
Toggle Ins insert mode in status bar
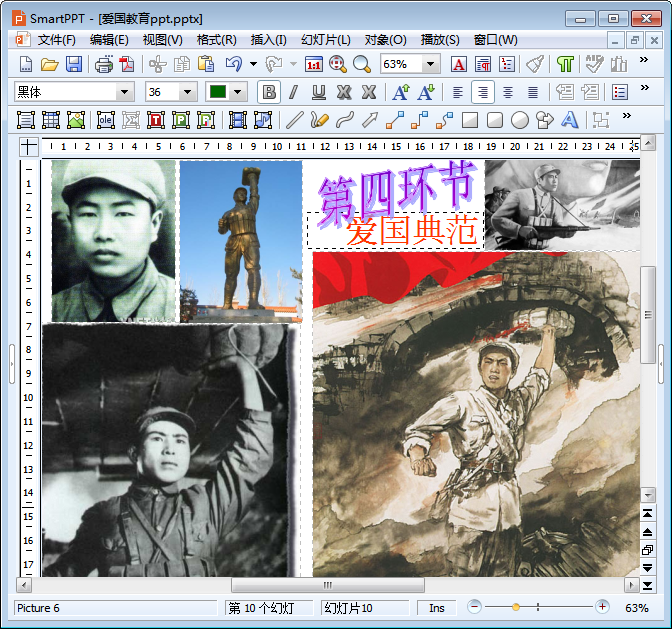click(437, 608)
